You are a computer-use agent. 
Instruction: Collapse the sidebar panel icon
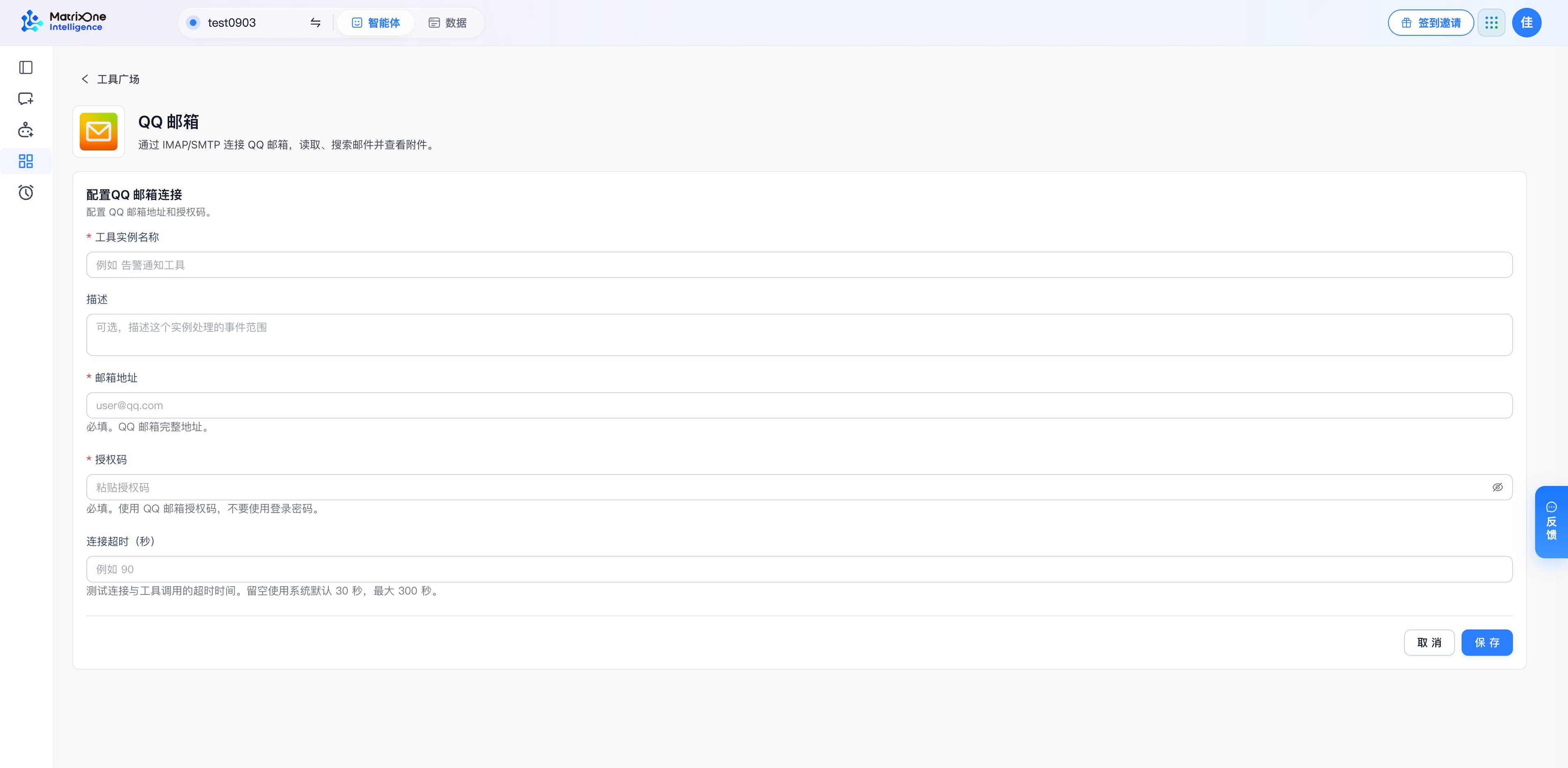point(25,67)
